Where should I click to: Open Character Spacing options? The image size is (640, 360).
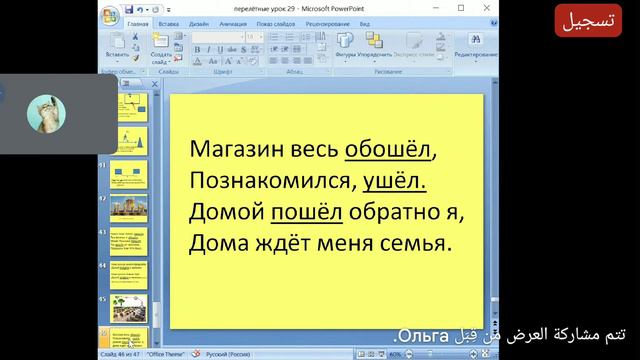(255, 49)
